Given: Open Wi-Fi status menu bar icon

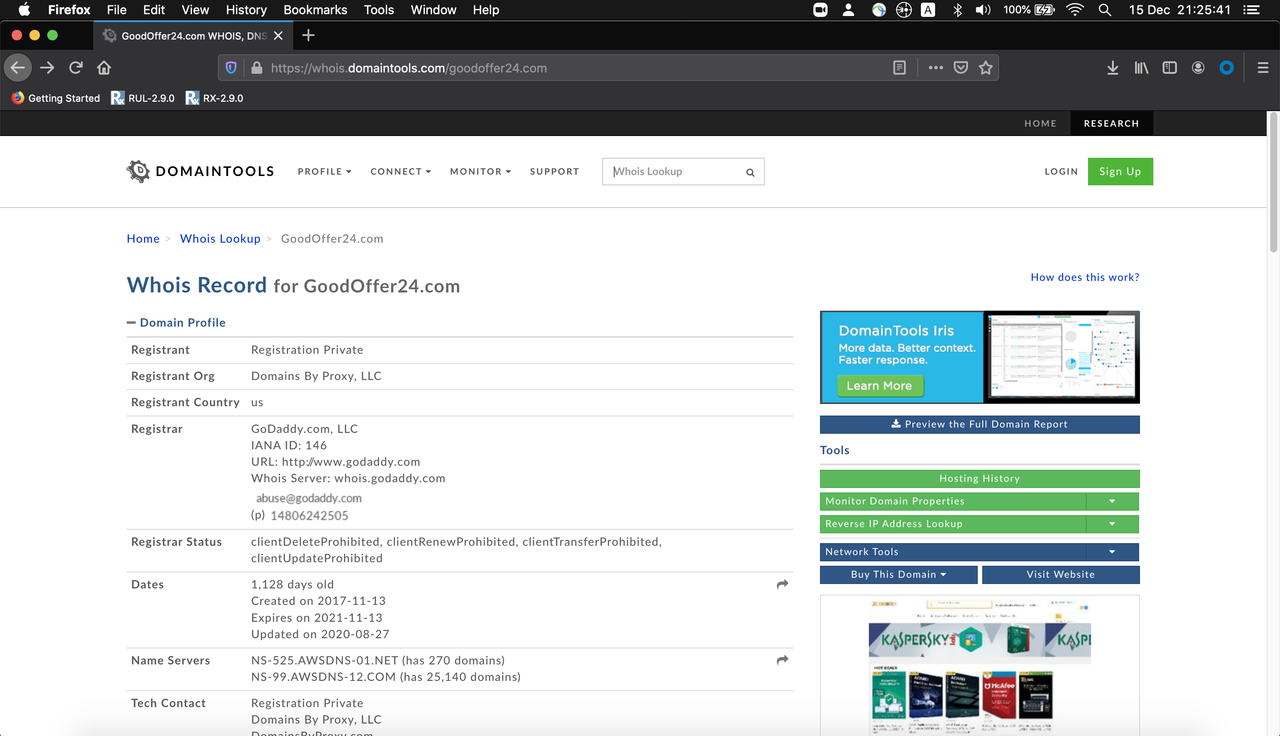Looking at the screenshot, I should click(1075, 10).
